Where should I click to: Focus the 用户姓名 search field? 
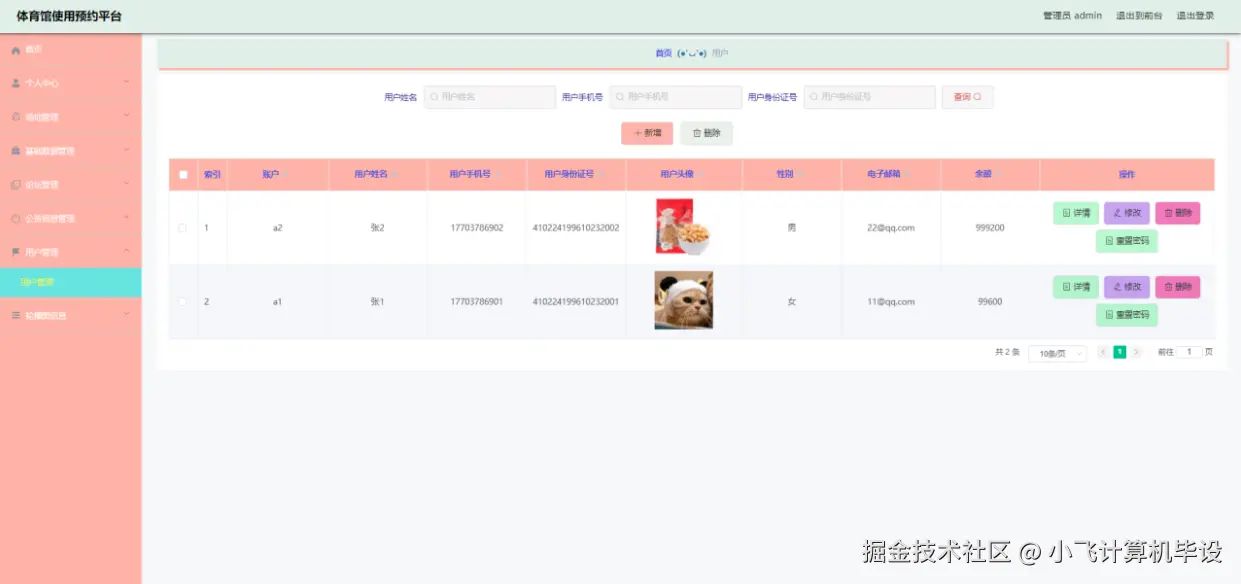[x=490, y=97]
